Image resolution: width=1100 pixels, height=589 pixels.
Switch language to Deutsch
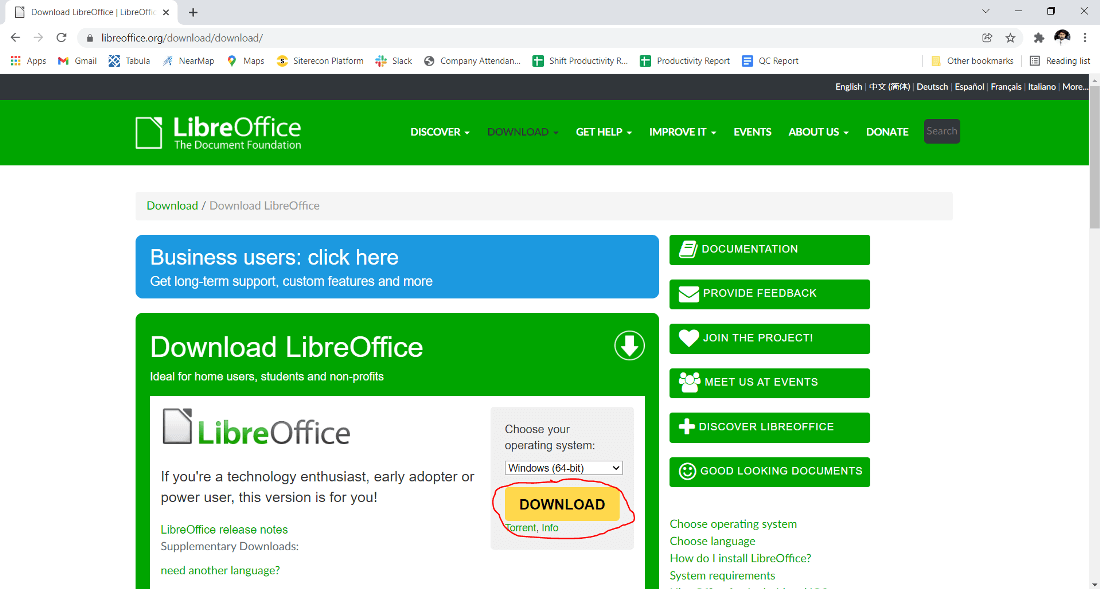pos(932,87)
